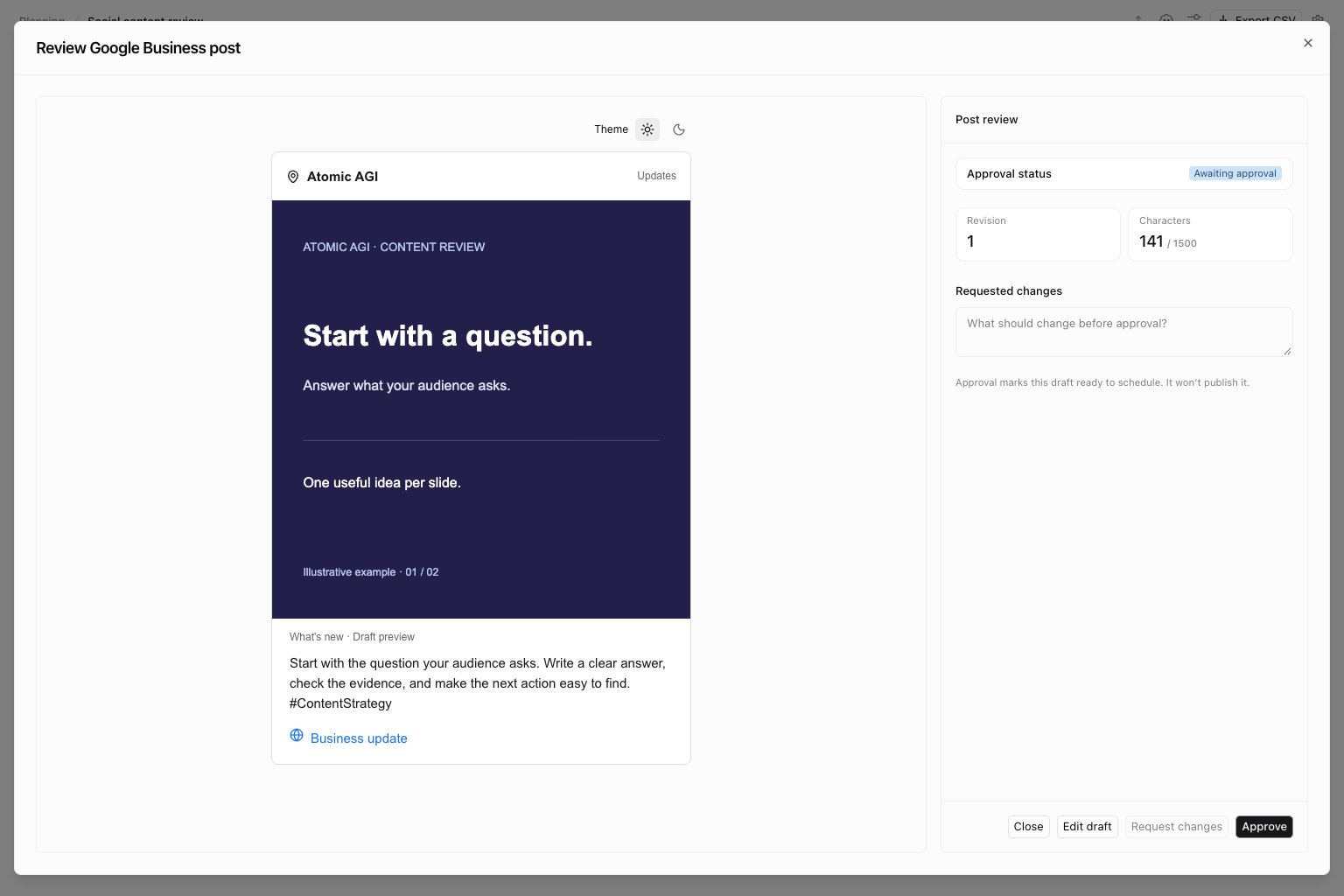Click the note about approval not publishing
The height and width of the screenshot is (896, 1344).
(x=1102, y=382)
